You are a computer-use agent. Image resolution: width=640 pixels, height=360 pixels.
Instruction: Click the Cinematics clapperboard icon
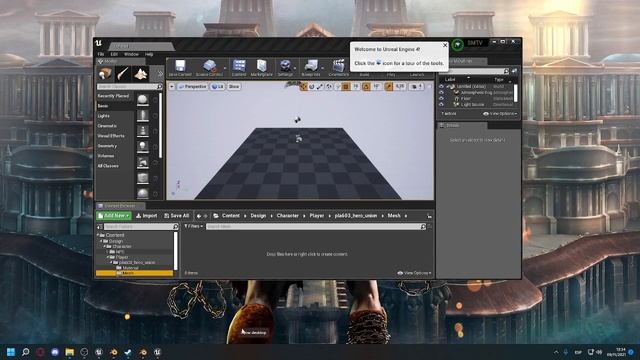pos(338,66)
